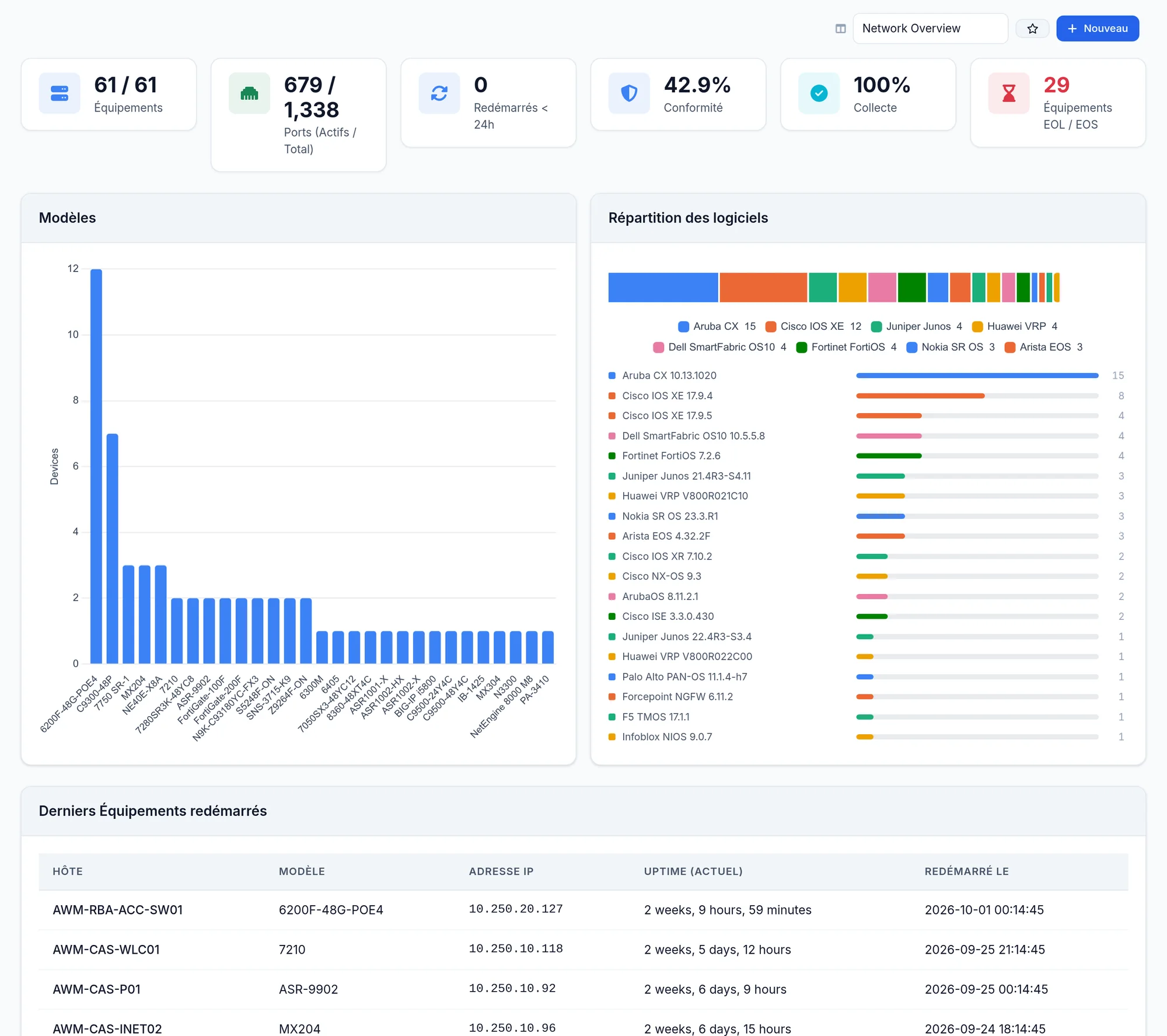Click the C9300-48P bar in Modèles chart
Viewport: 1167px width, 1036px height.
point(113,549)
